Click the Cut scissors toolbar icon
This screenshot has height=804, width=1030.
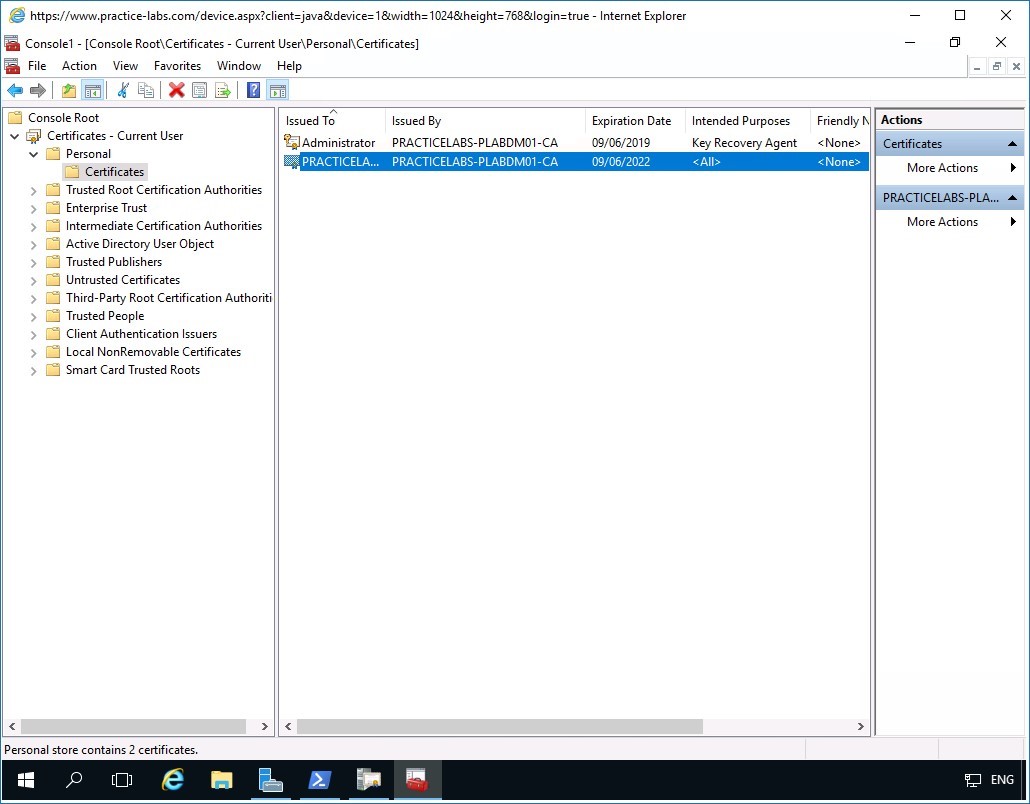tap(123, 91)
